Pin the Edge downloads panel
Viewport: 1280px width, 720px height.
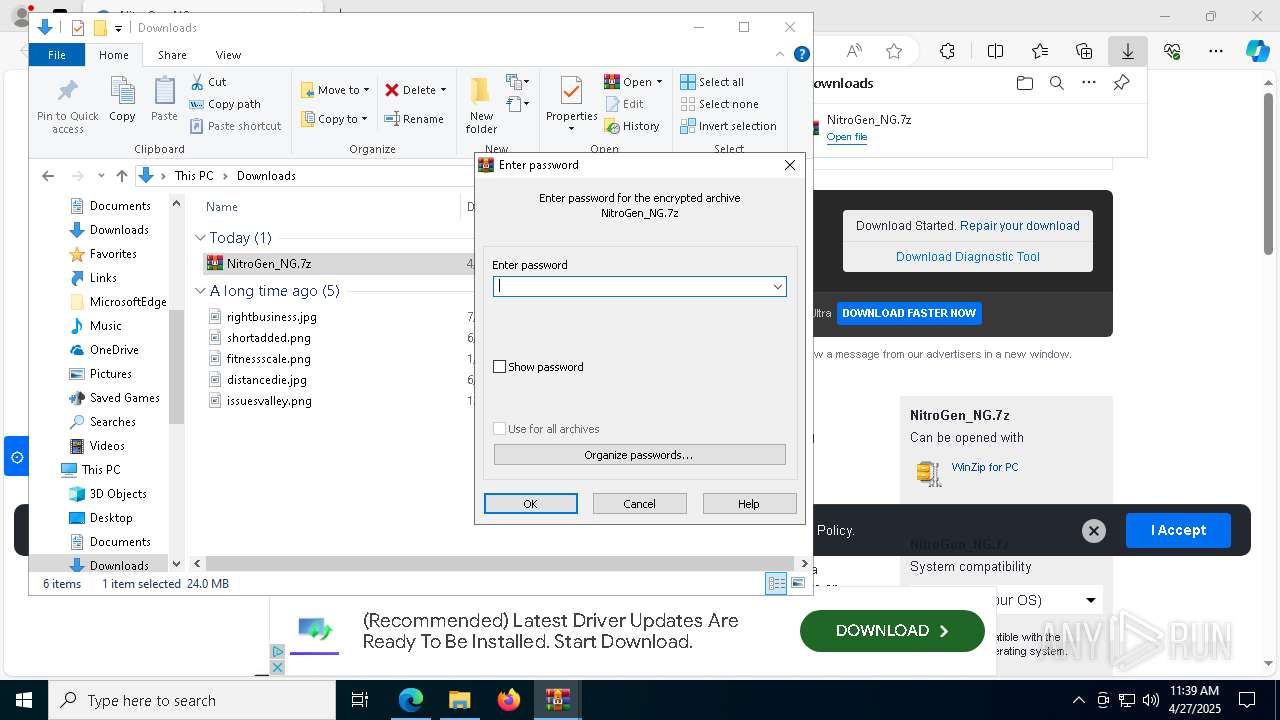[1122, 83]
